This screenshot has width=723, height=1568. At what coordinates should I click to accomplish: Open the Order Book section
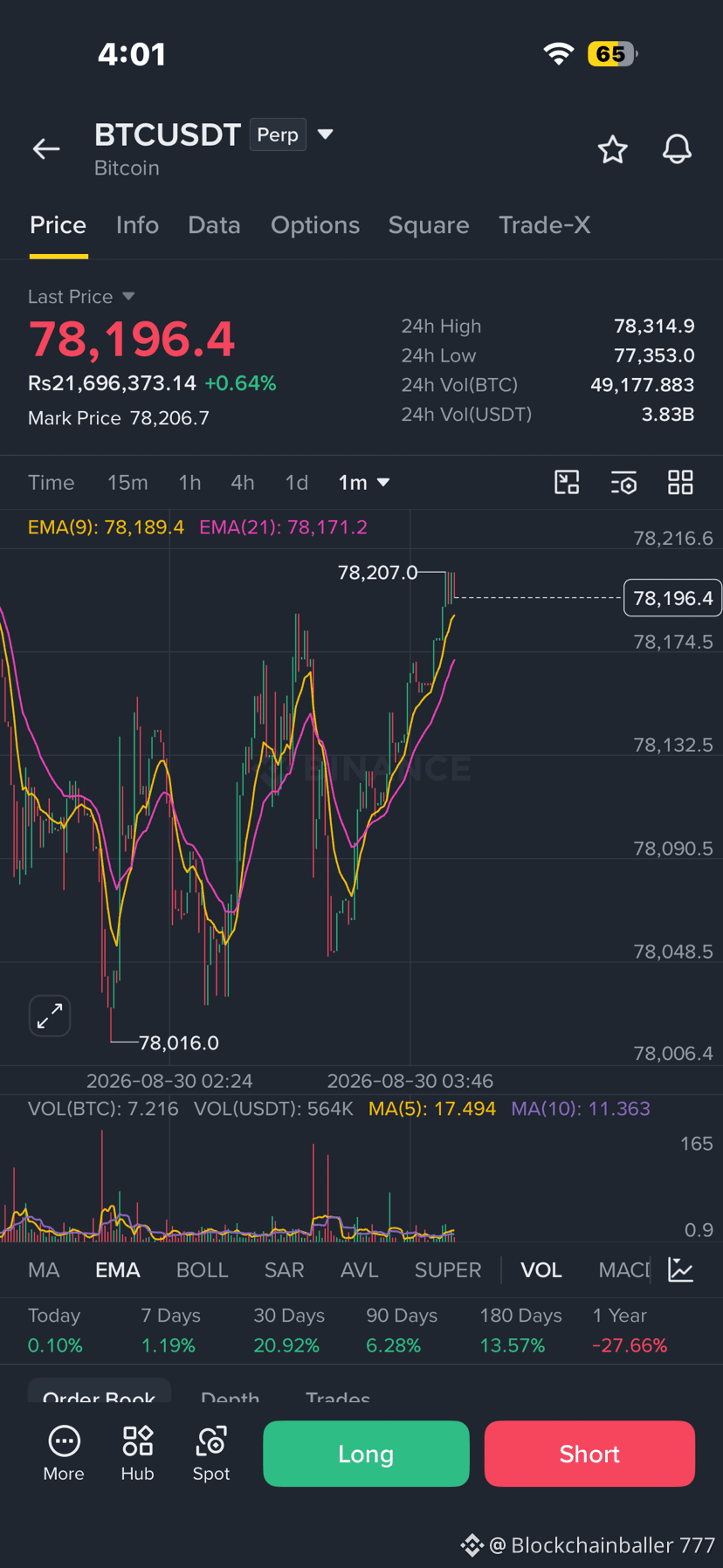pyautogui.click(x=100, y=1393)
